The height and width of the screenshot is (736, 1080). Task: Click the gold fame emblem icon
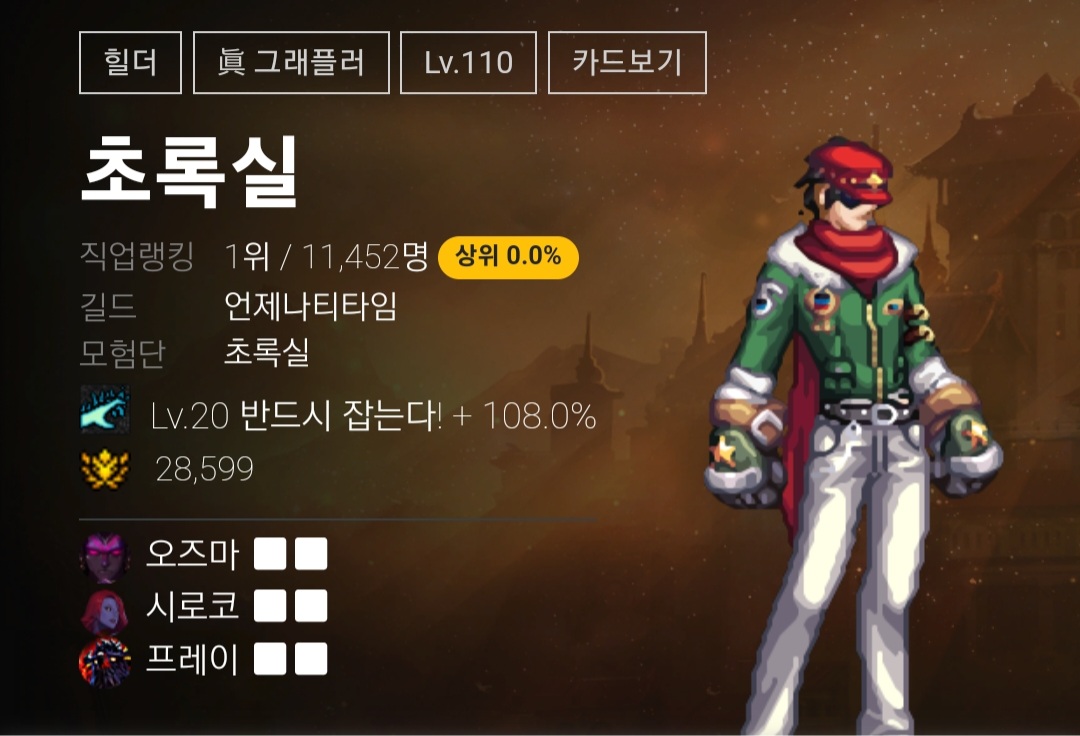(x=105, y=469)
